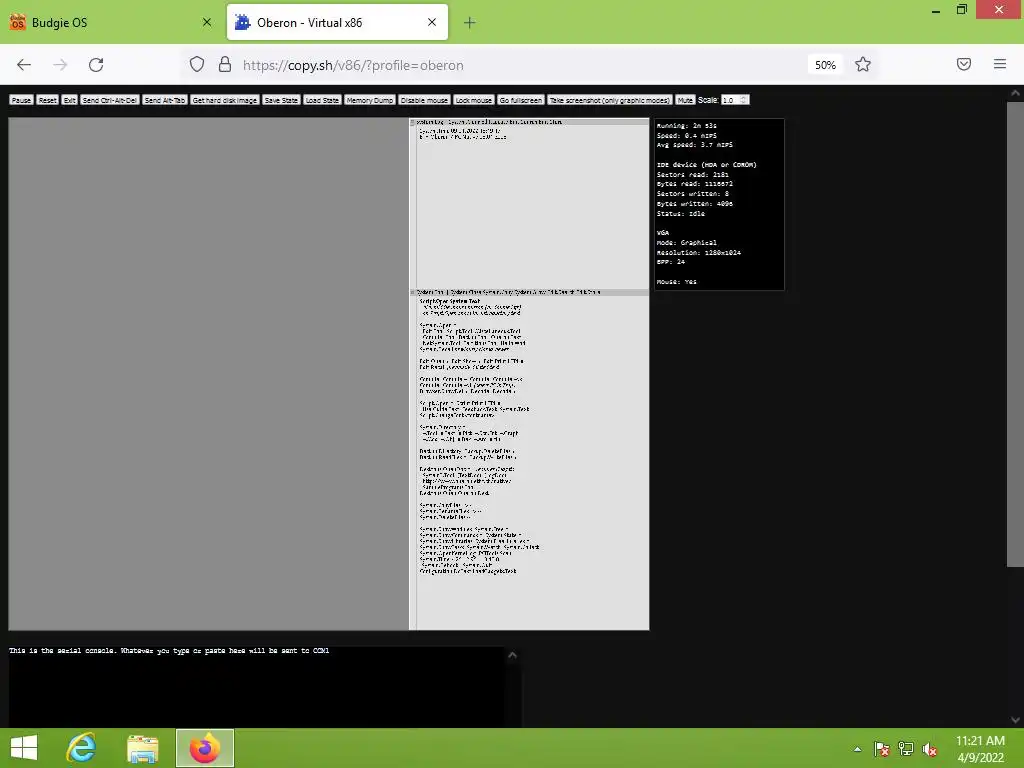
Task: Click the Reset button
Action: [x=48, y=100]
